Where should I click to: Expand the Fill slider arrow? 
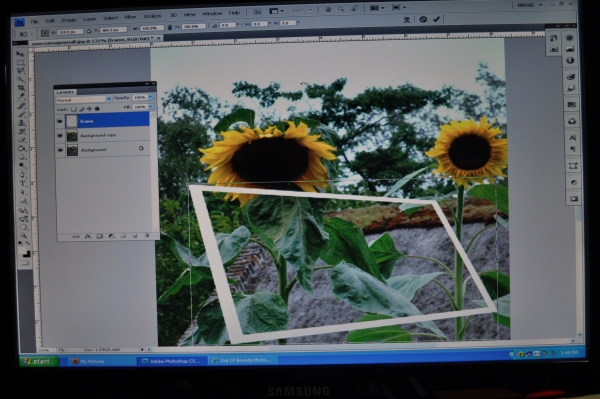click(x=151, y=107)
